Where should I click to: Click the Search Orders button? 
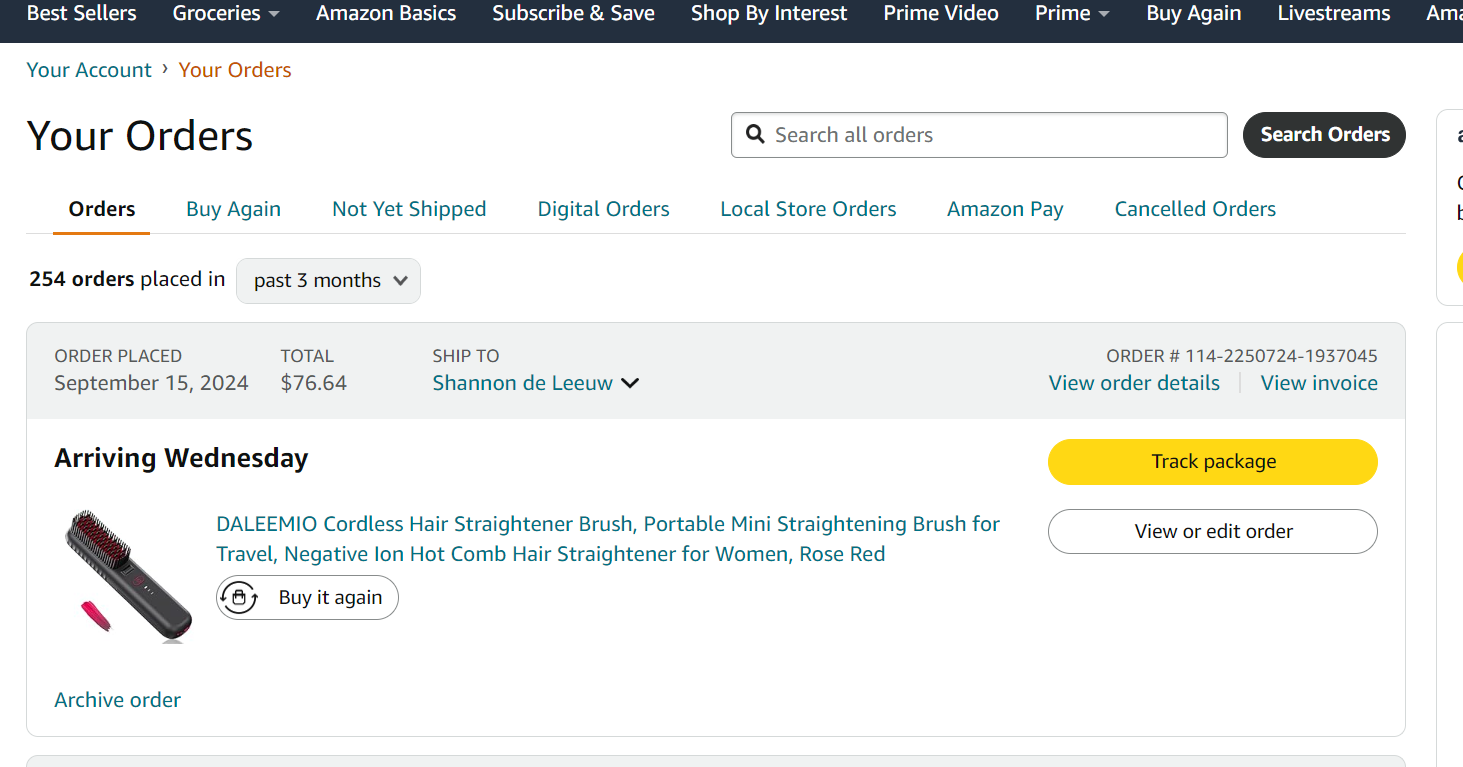(1324, 135)
